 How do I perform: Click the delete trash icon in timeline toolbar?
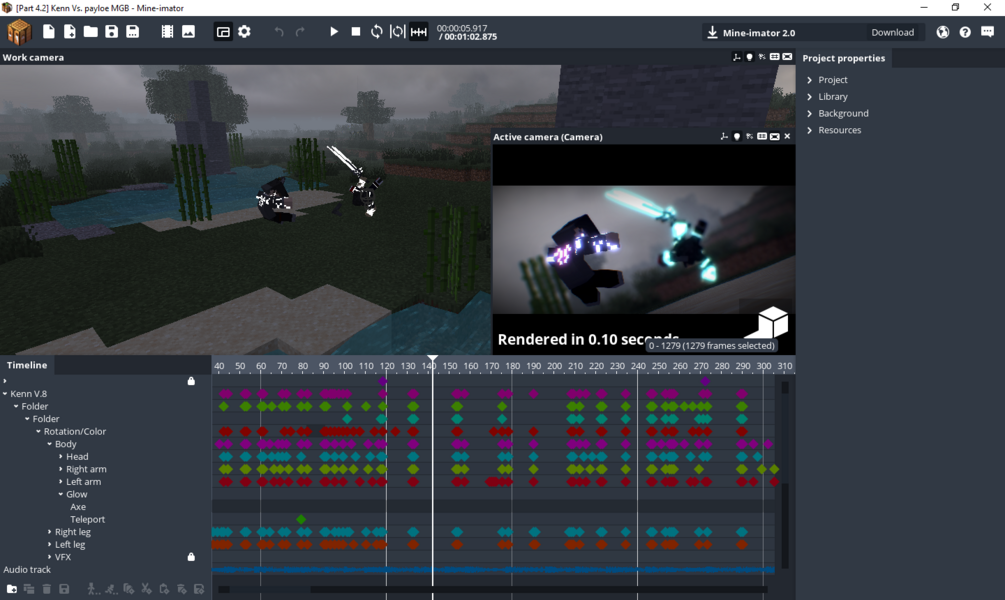(x=46, y=588)
